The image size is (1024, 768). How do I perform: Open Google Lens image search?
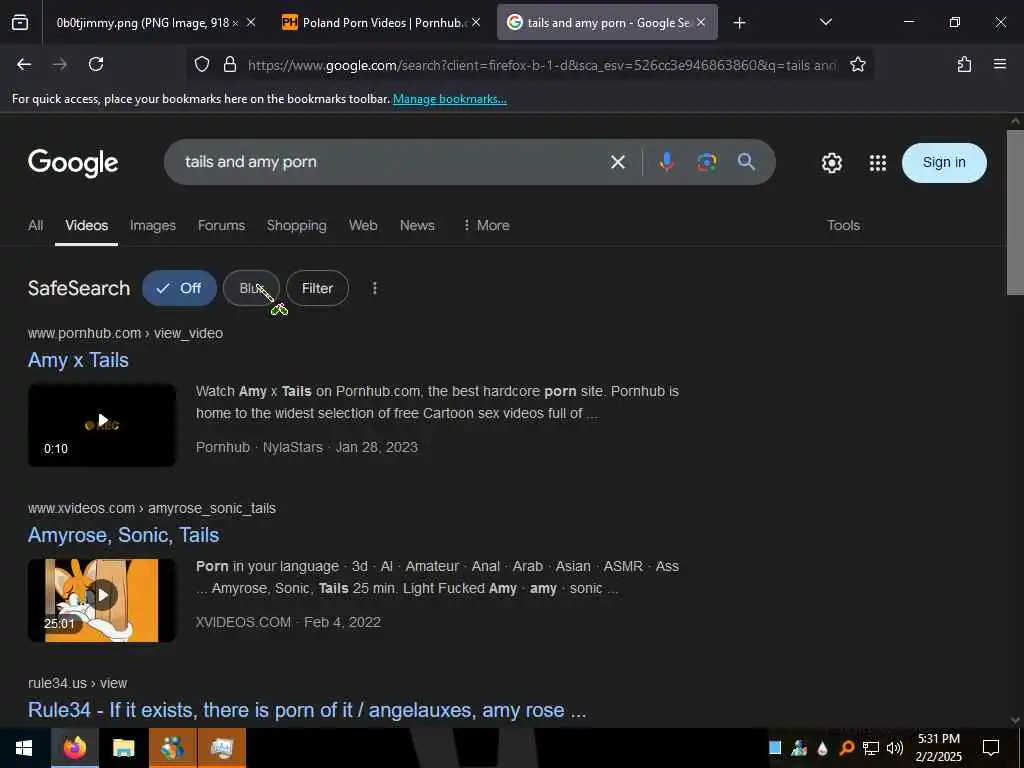(706, 162)
